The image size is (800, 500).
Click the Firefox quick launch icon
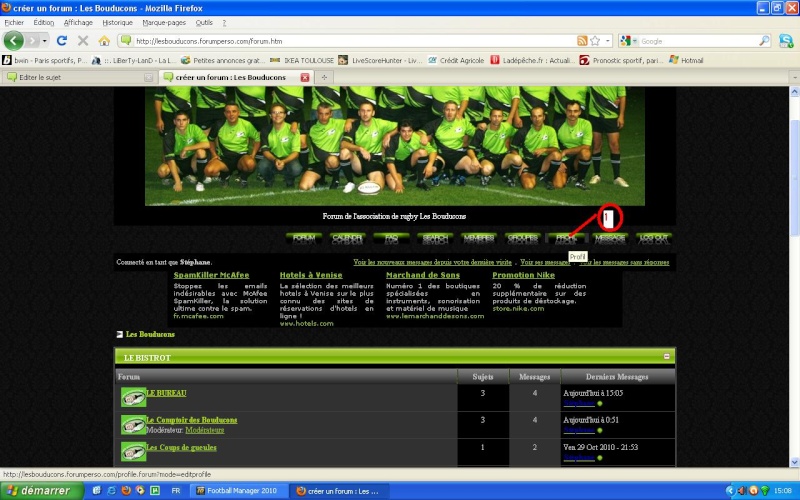(x=126, y=491)
